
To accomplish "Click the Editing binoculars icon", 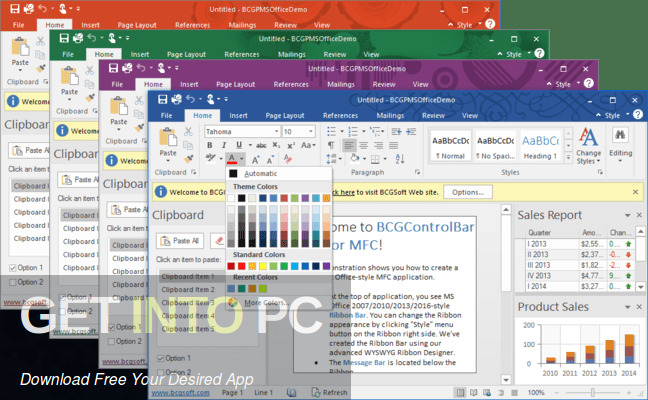I will pyautogui.click(x=620, y=135).
